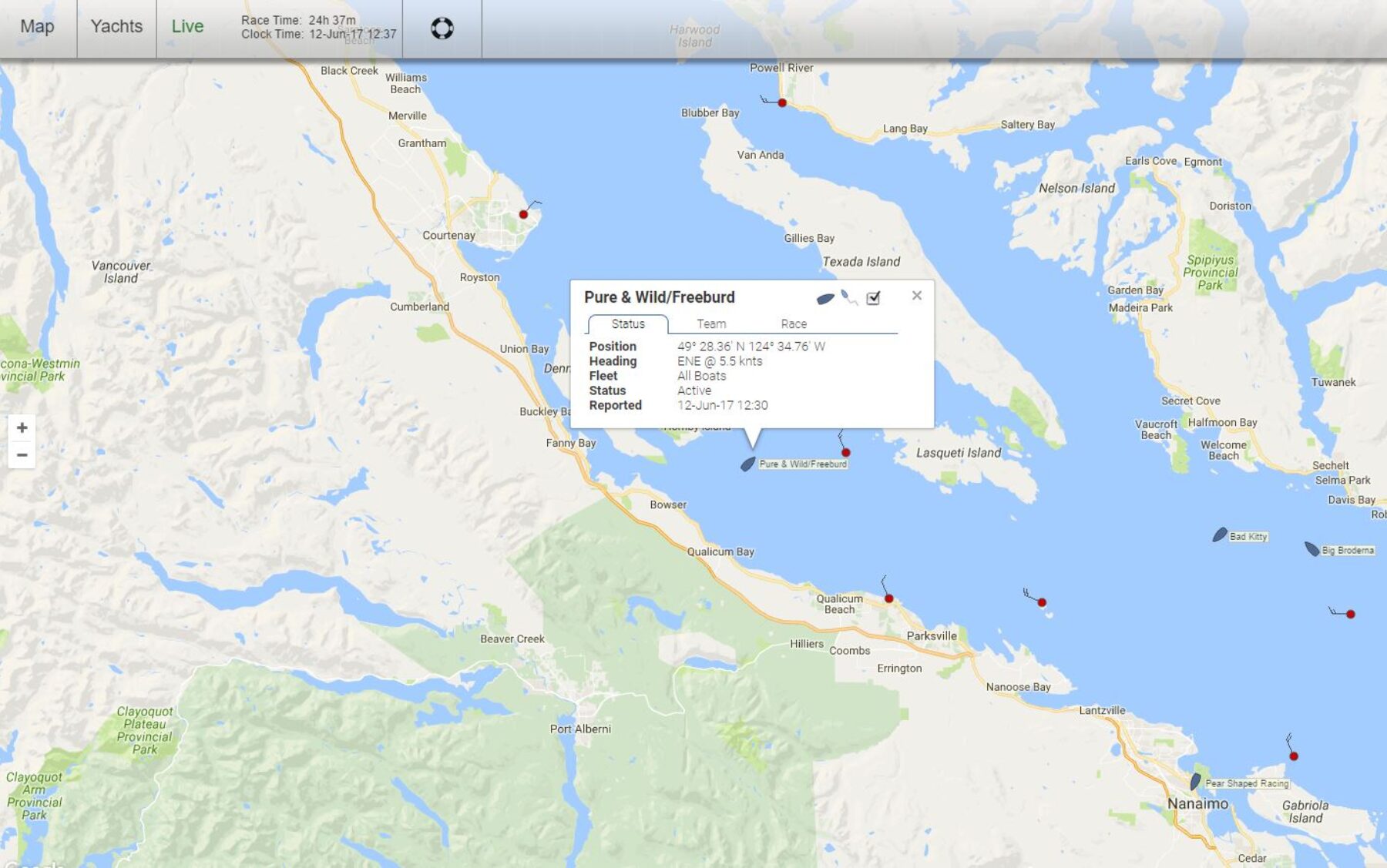This screenshot has height=868, width=1387.
Task: Click the red wind marker near Powell River
Action: pyautogui.click(x=782, y=102)
